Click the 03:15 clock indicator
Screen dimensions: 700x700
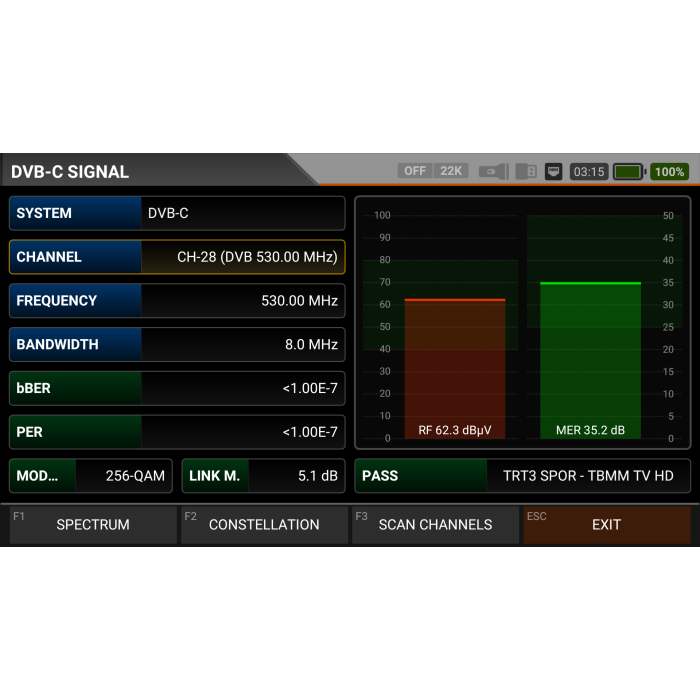click(x=588, y=171)
